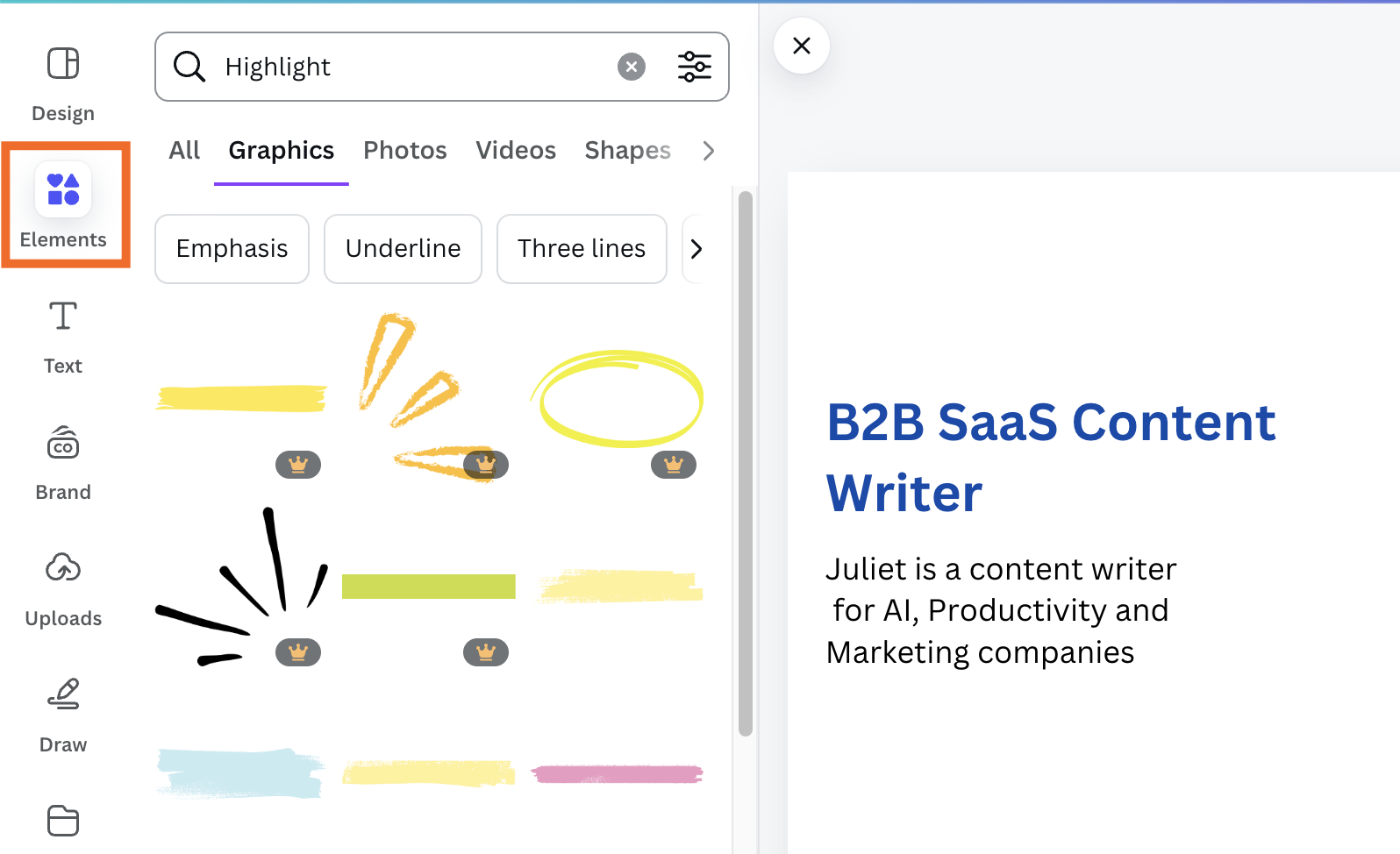
Task: Select the Emphasis suggestion chip
Action: [x=232, y=249]
